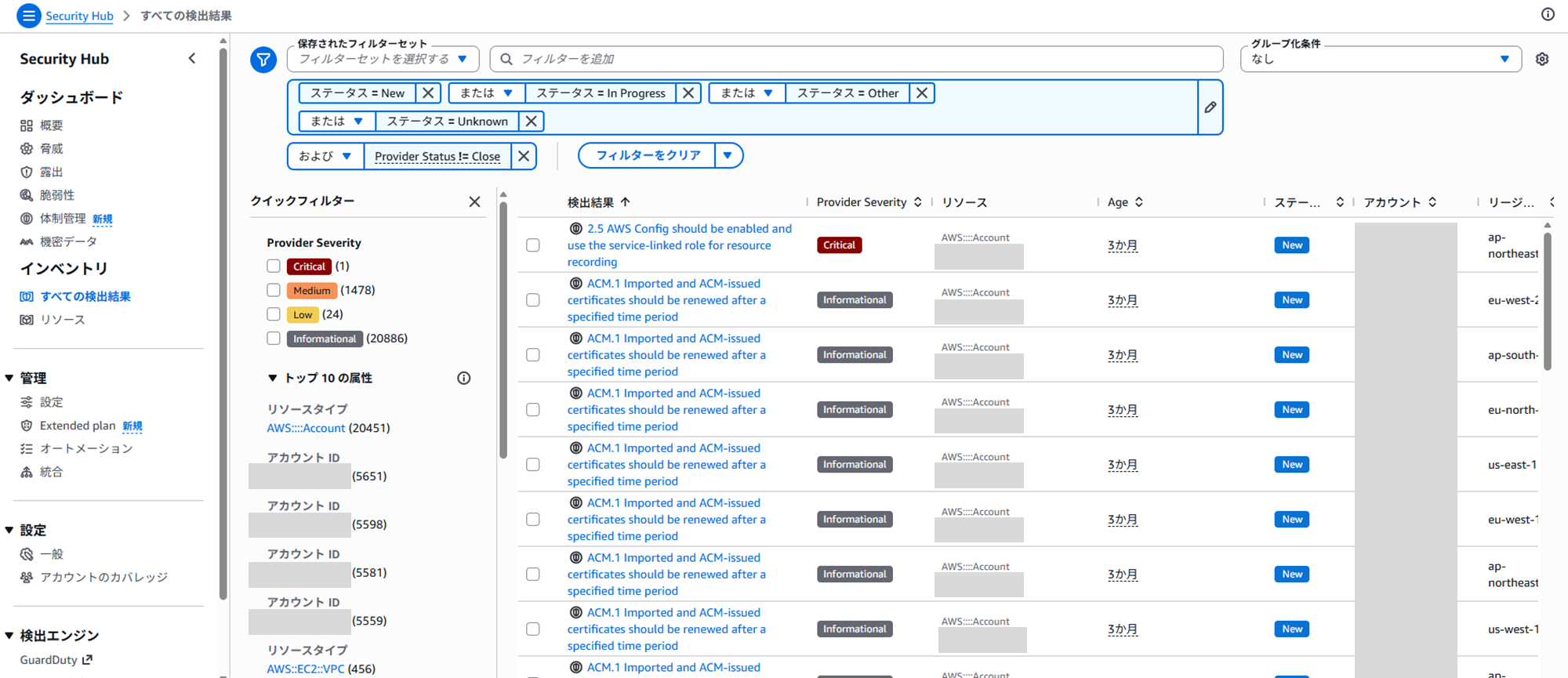Open the 2.5 AWS Config finding link
This screenshot has width=1568, height=678.
680,245
